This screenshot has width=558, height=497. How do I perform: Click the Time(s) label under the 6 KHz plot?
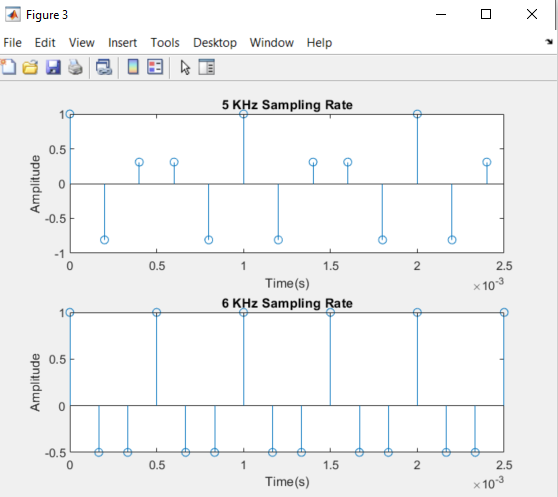point(287,482)
